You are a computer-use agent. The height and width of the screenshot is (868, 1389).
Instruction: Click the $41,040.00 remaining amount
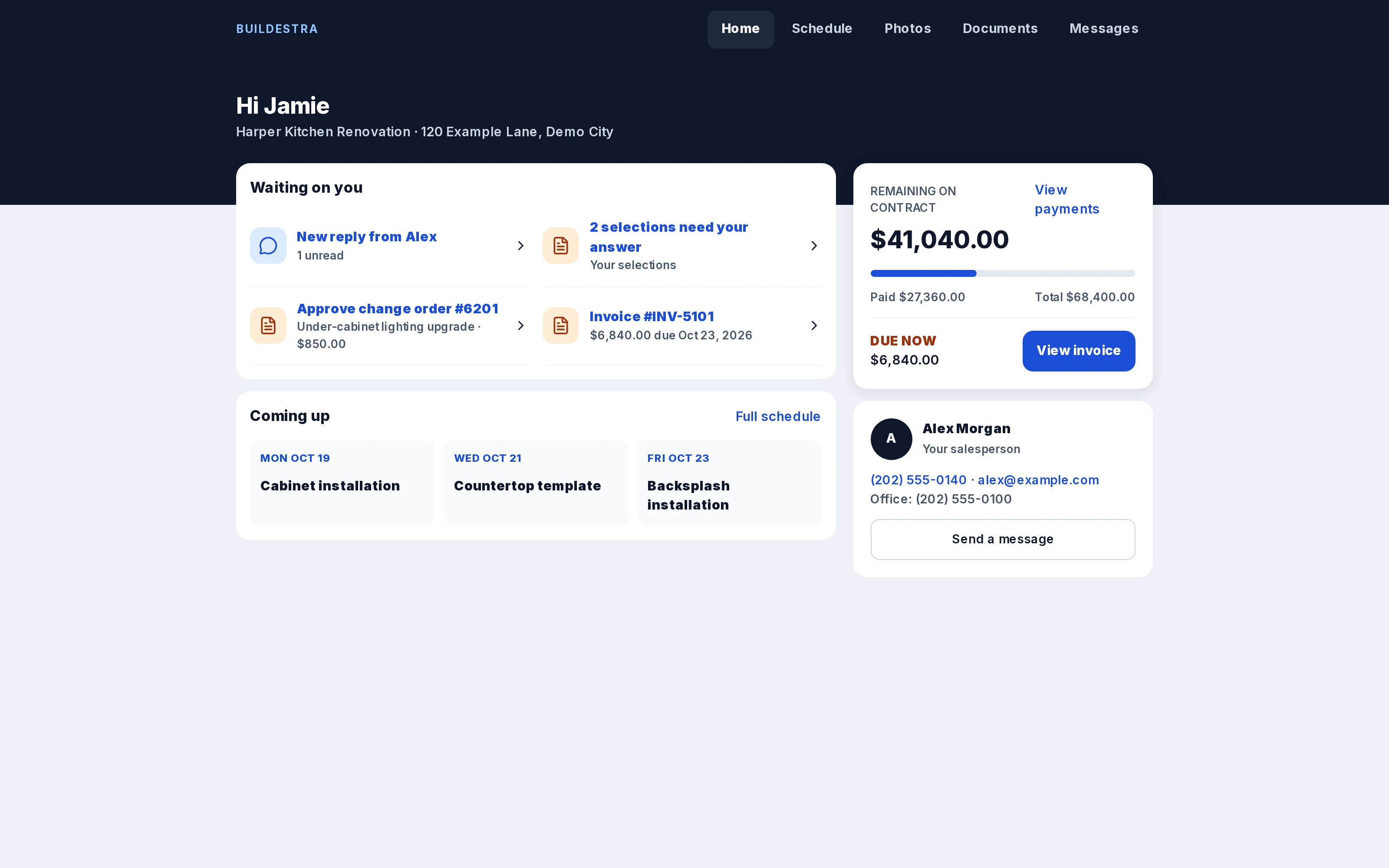(940, 240)
